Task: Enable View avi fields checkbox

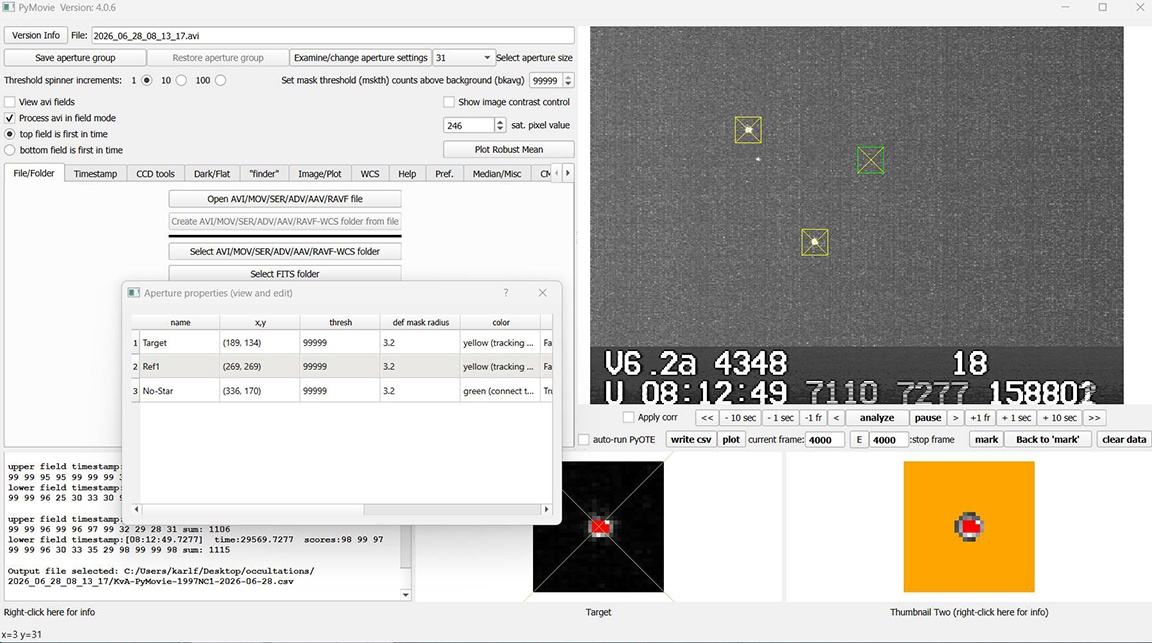Action: [x=10, y=102]
